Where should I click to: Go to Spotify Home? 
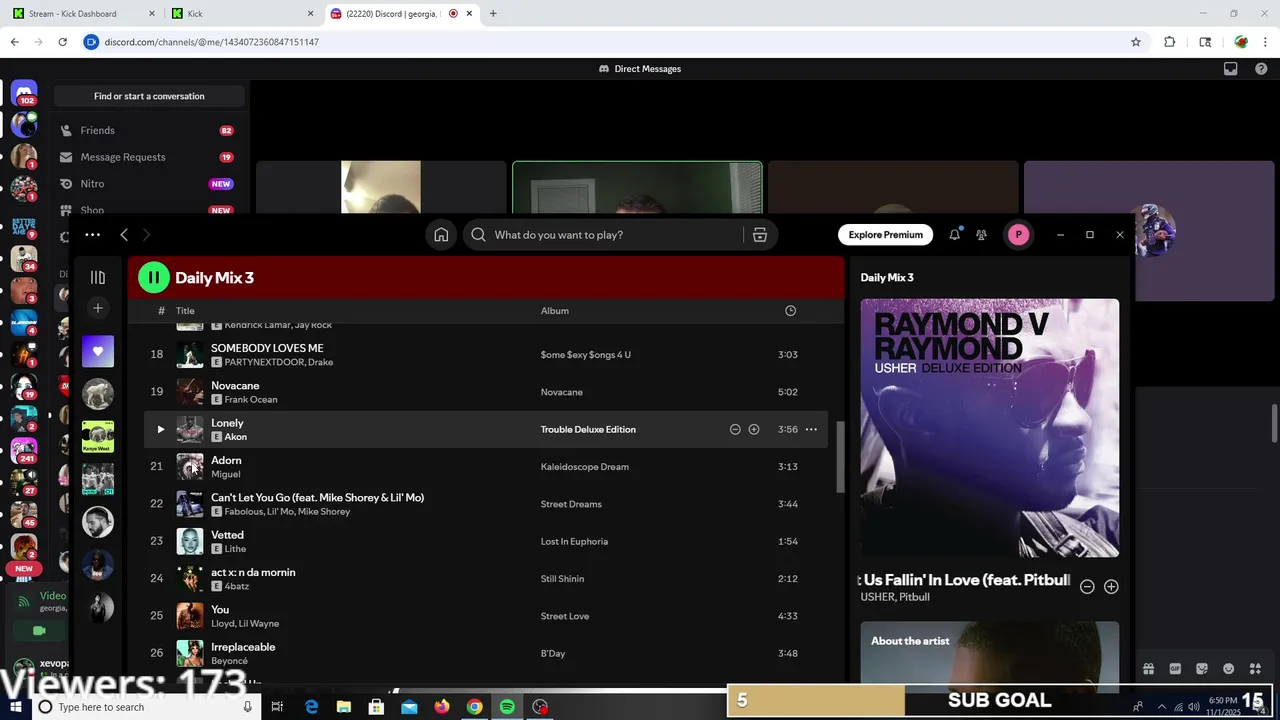441,235
